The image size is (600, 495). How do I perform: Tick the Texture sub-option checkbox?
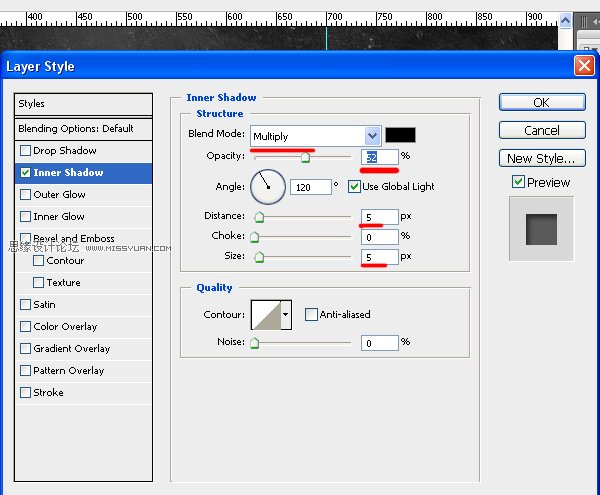pyautogui.click(x=38, y=283)
